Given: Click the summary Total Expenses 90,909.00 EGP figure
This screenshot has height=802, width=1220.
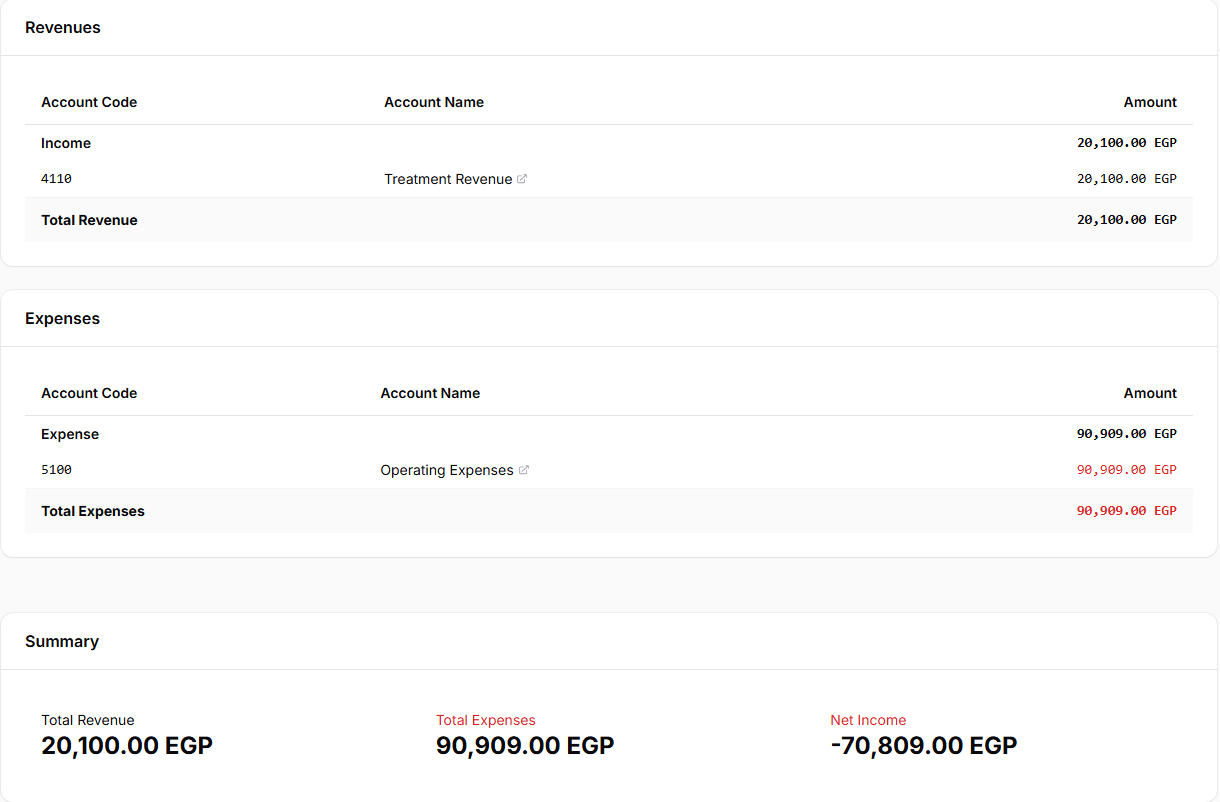Looking at the screenshot, I should (525, 746).
